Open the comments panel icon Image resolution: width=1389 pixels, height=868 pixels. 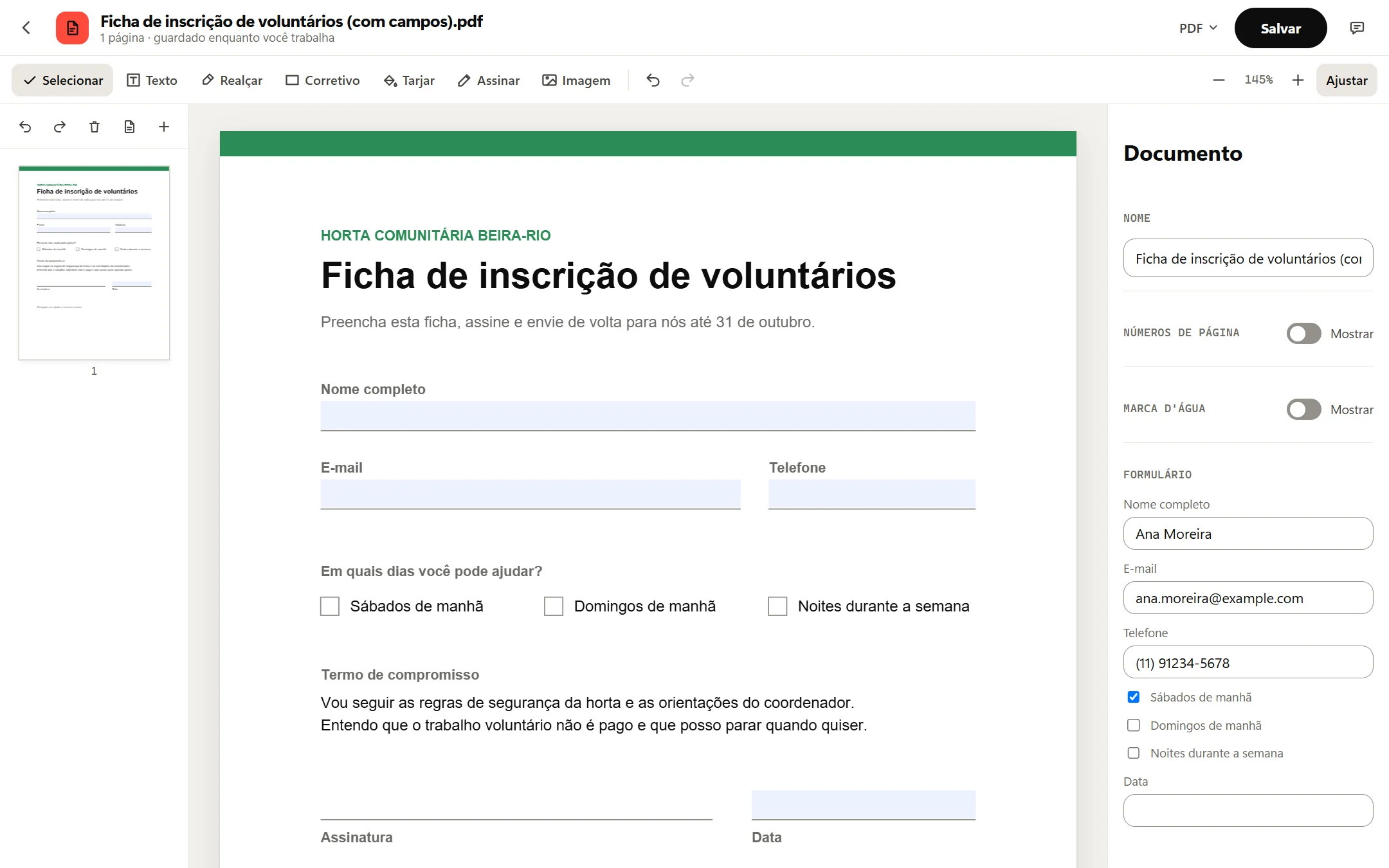click(1357, 28)
